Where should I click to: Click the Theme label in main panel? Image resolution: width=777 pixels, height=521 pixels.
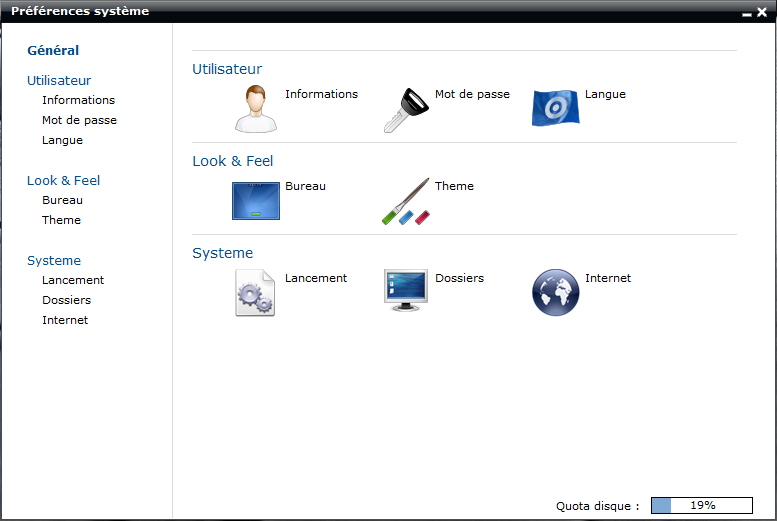(x=454, y=186)
